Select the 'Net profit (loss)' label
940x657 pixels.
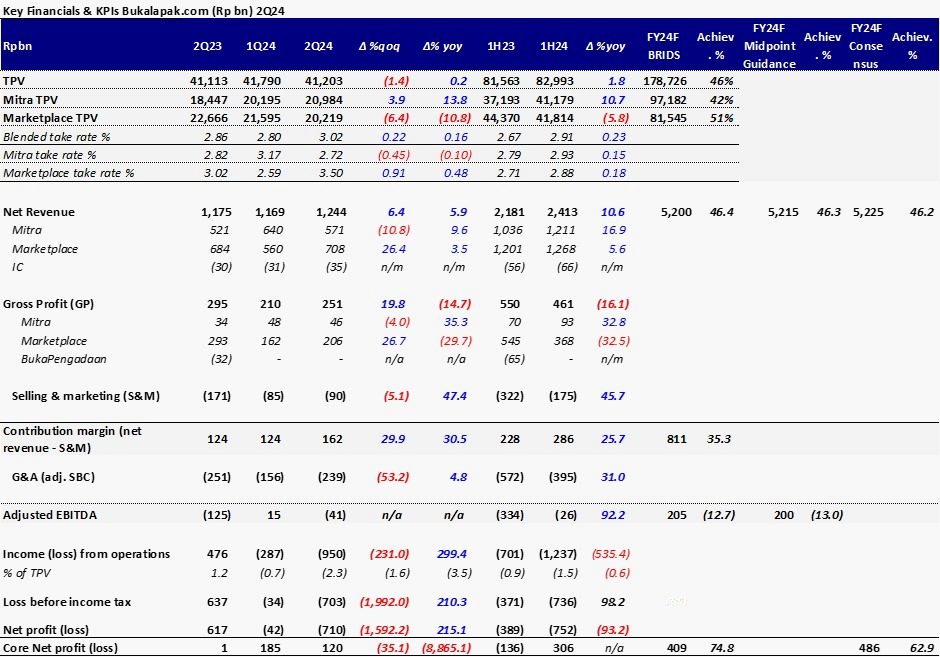point(46,630)
